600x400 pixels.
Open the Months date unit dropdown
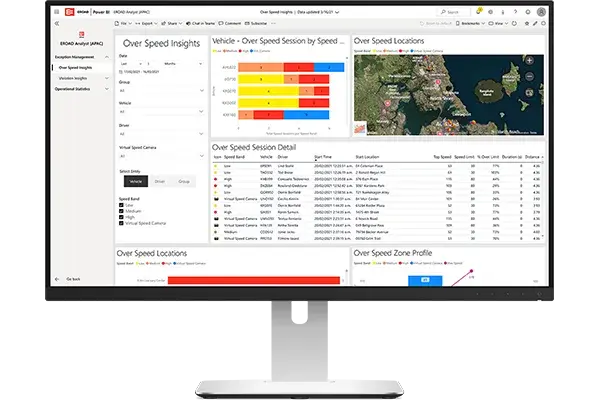(x=183, y=64)
